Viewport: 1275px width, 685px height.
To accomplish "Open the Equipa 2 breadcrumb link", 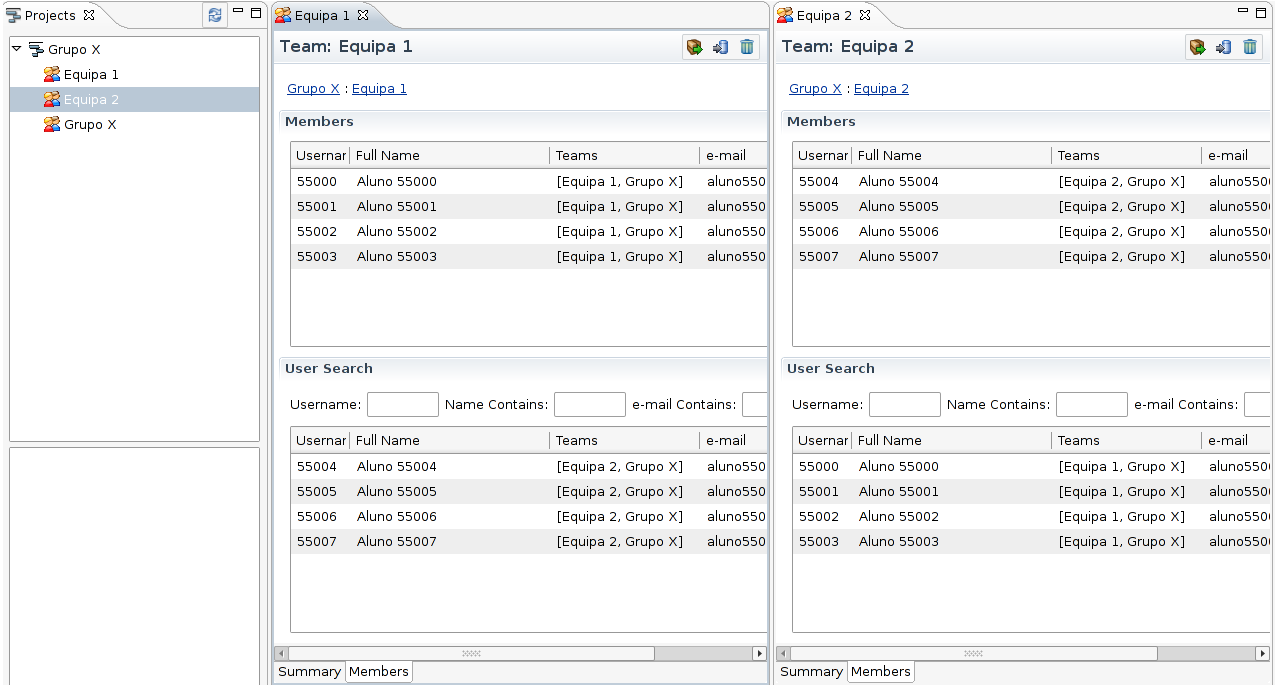I will 881,89.
